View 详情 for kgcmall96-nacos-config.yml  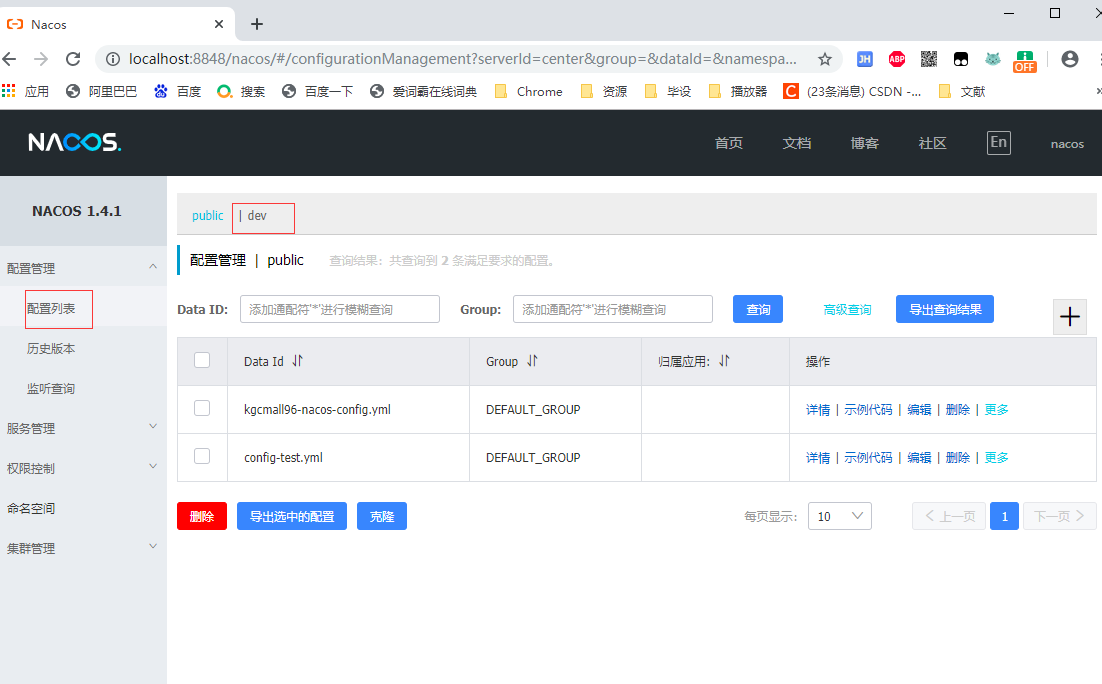click(818, 410)
